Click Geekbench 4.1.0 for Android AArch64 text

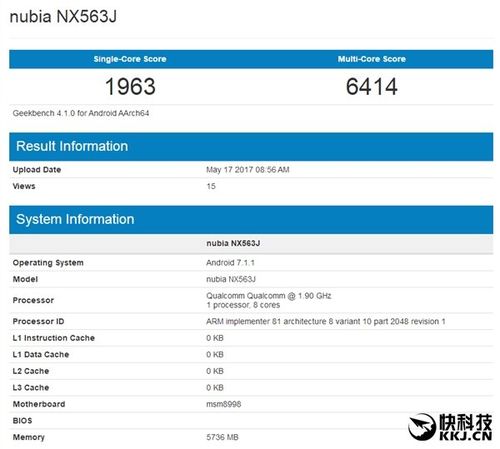pyautogui.click(x=81, y=113)
